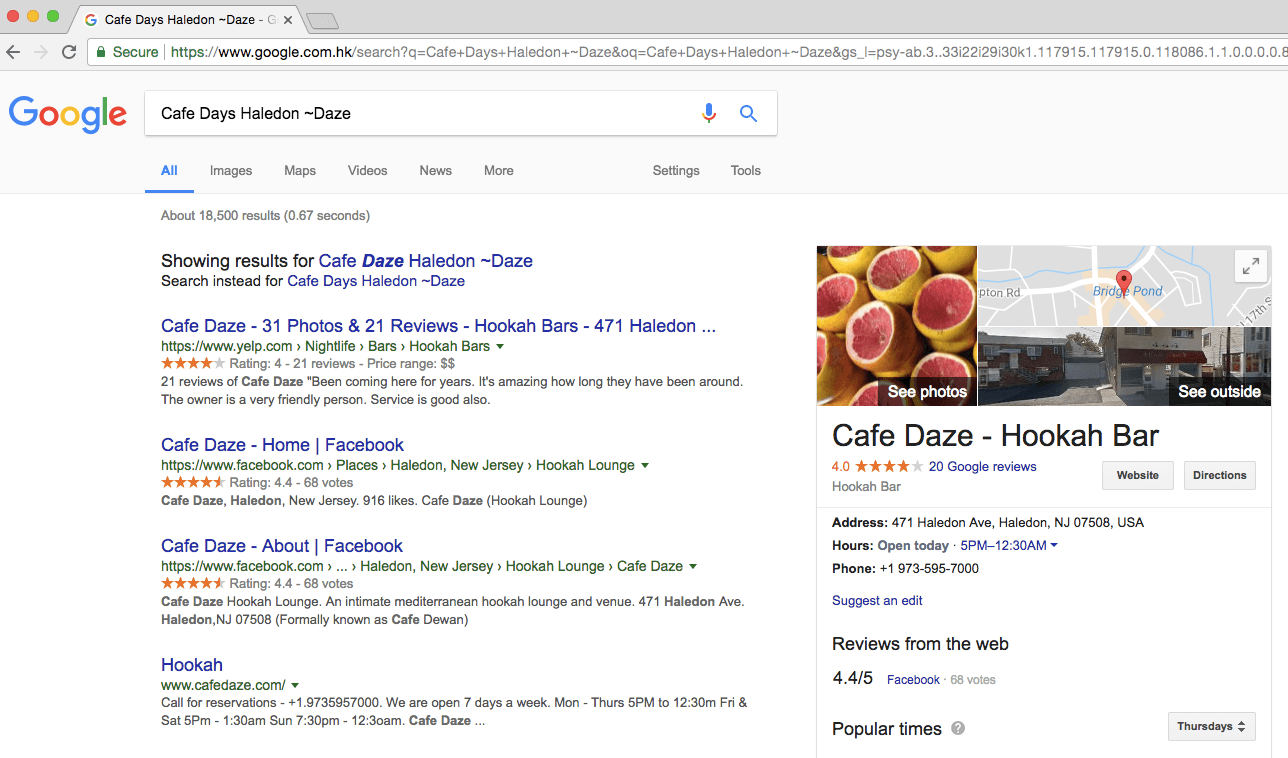Click the voice search microphone icon
The height and width of the screenshot is (758, 1288).
click(x=709, y=113)
